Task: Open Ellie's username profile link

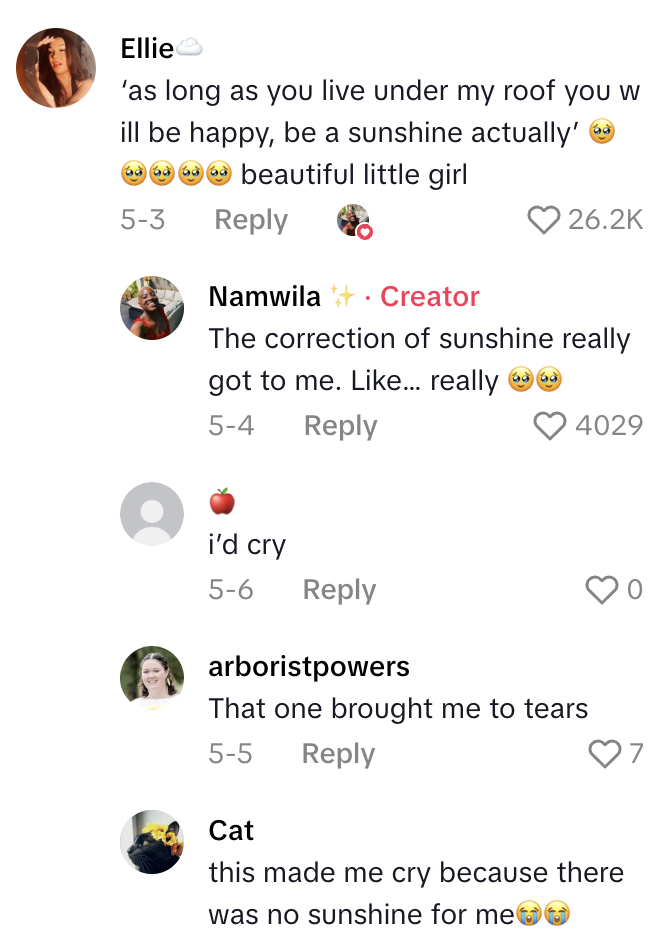Action: (146, 45)
